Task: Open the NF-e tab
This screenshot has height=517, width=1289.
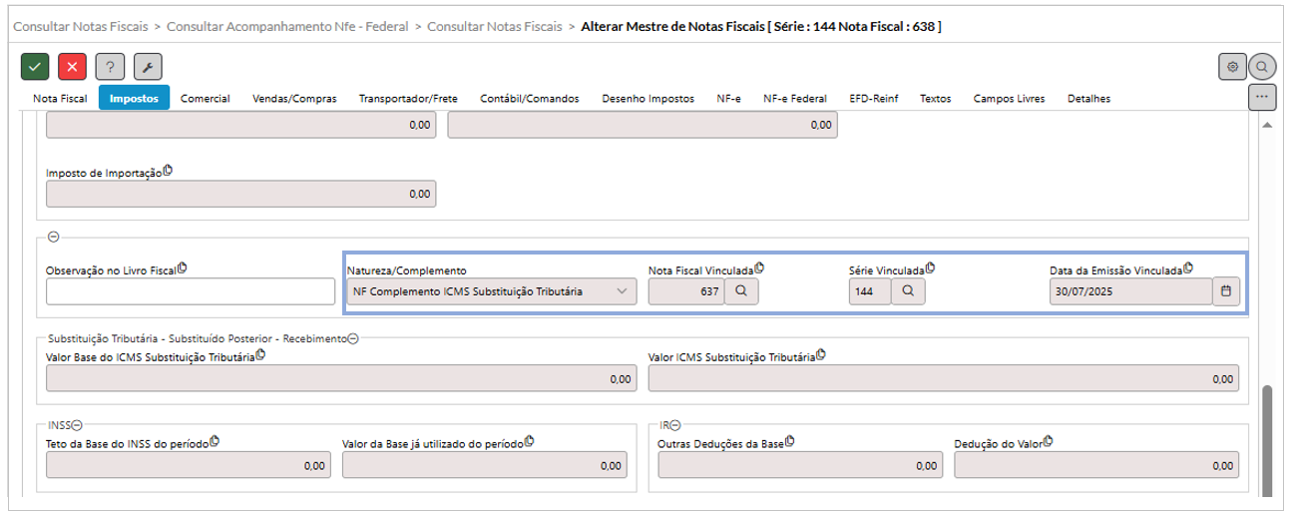Action: point(729,99)
